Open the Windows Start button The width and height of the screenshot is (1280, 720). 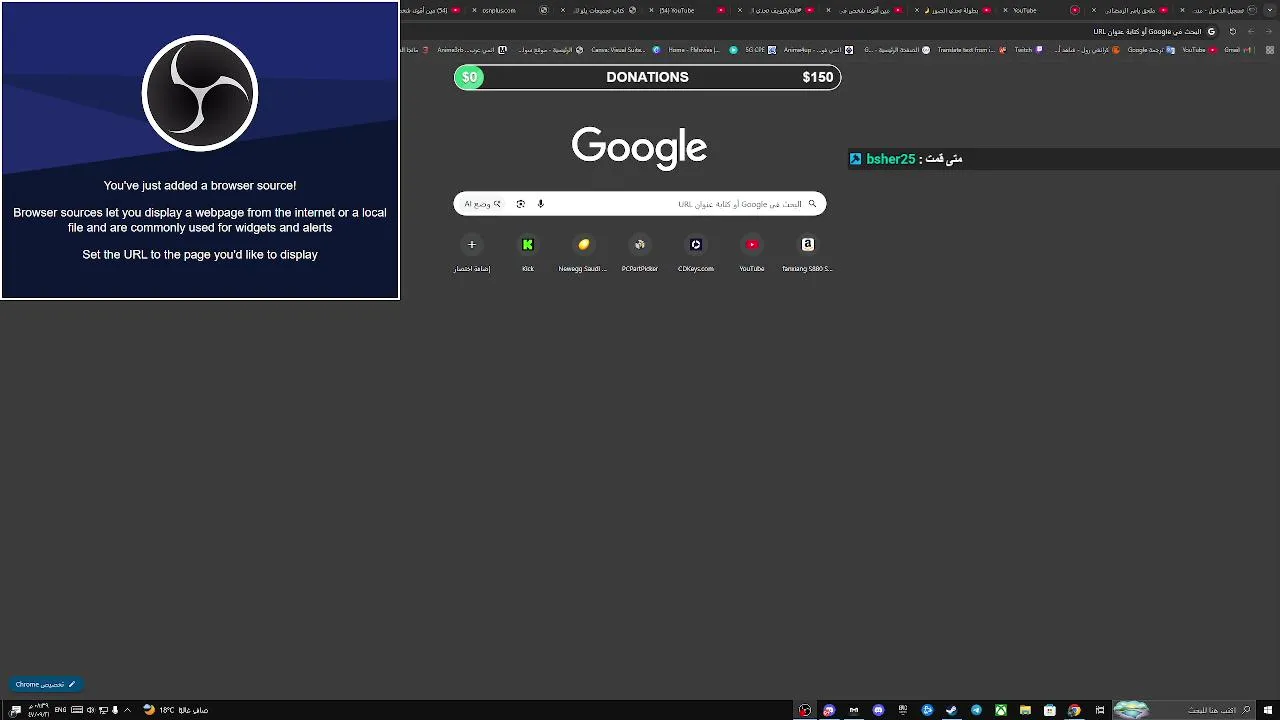click(x=1268, y=710)
